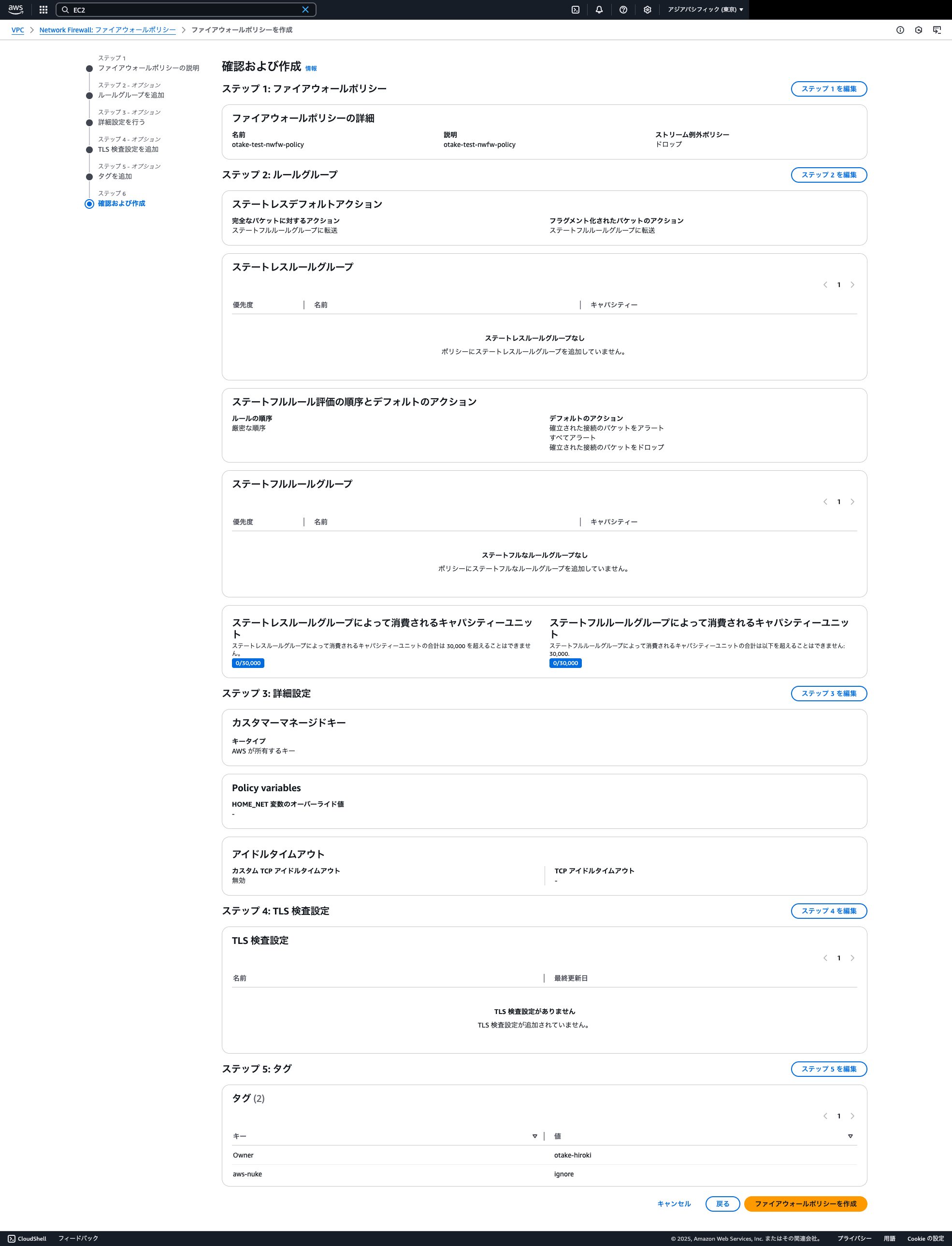
Task: Open the AWS console home logo
Action: point(16,10)
